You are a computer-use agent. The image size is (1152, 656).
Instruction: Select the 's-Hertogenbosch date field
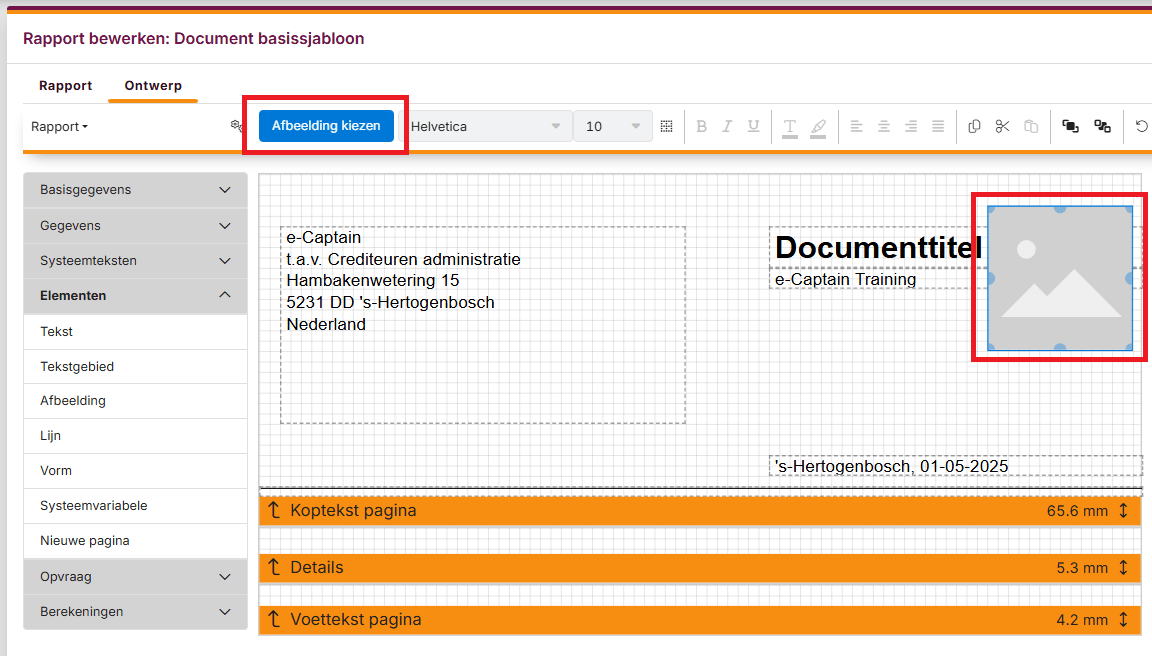click(x=955, y=466)
